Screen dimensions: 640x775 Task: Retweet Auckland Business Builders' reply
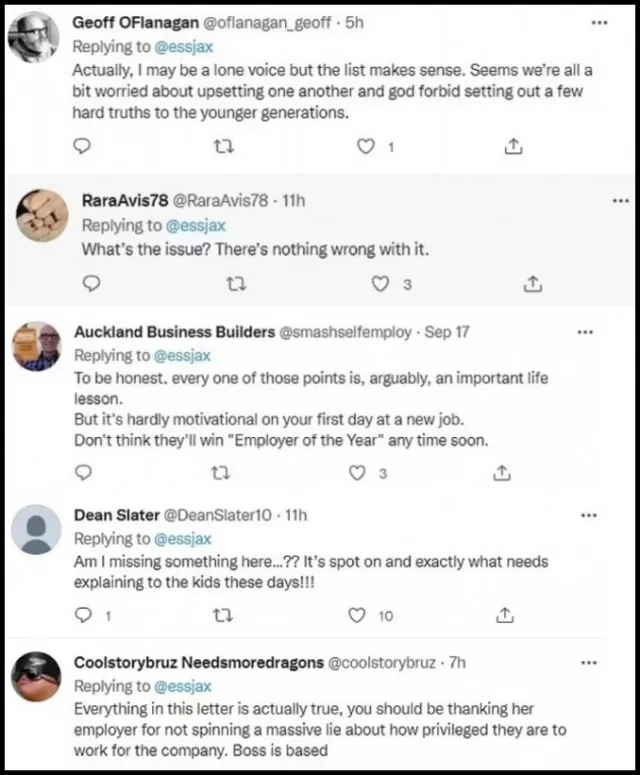tap(222, 473)
